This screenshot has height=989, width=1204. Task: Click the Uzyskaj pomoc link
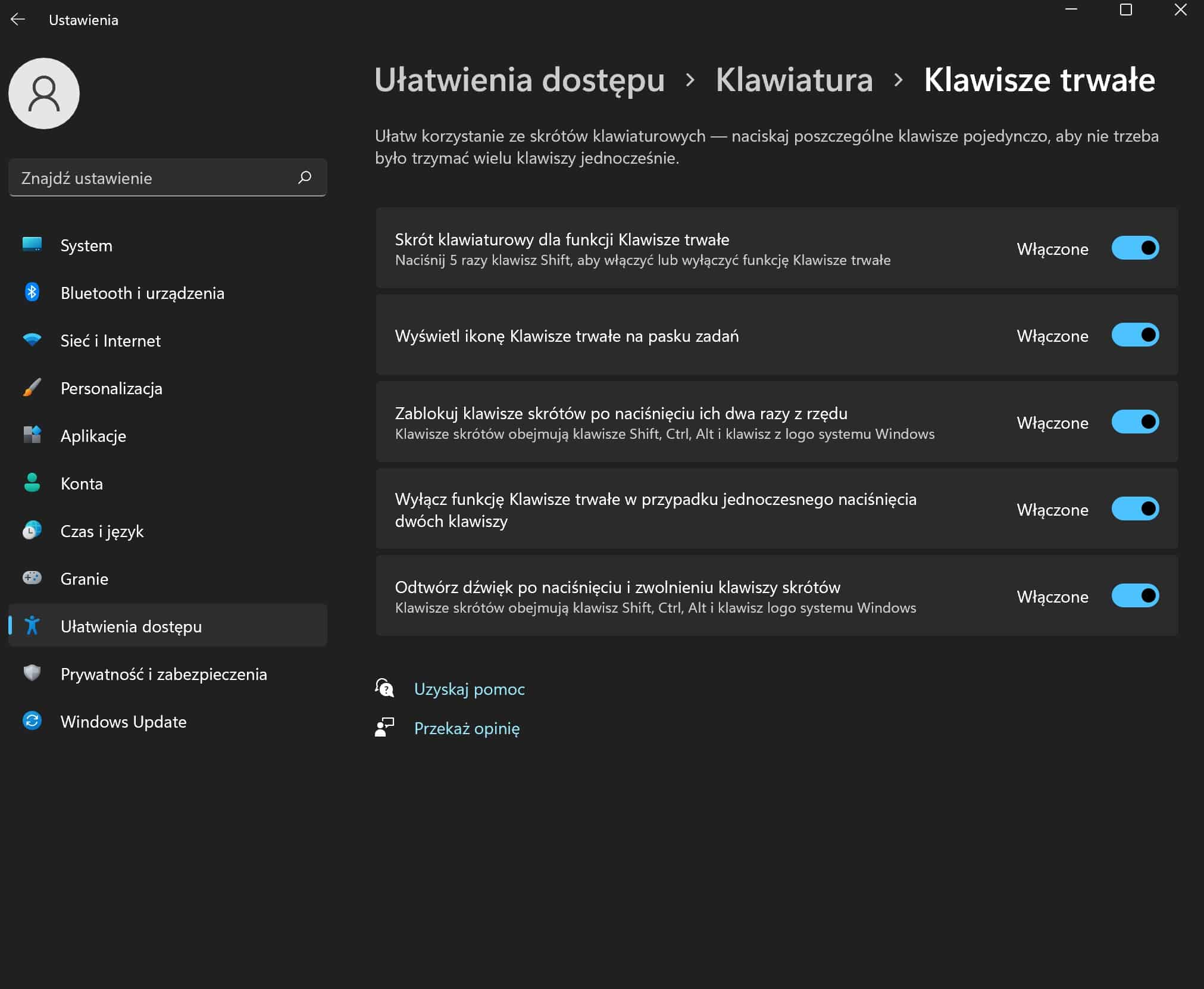pyautogui.click(x=470, y=689)
